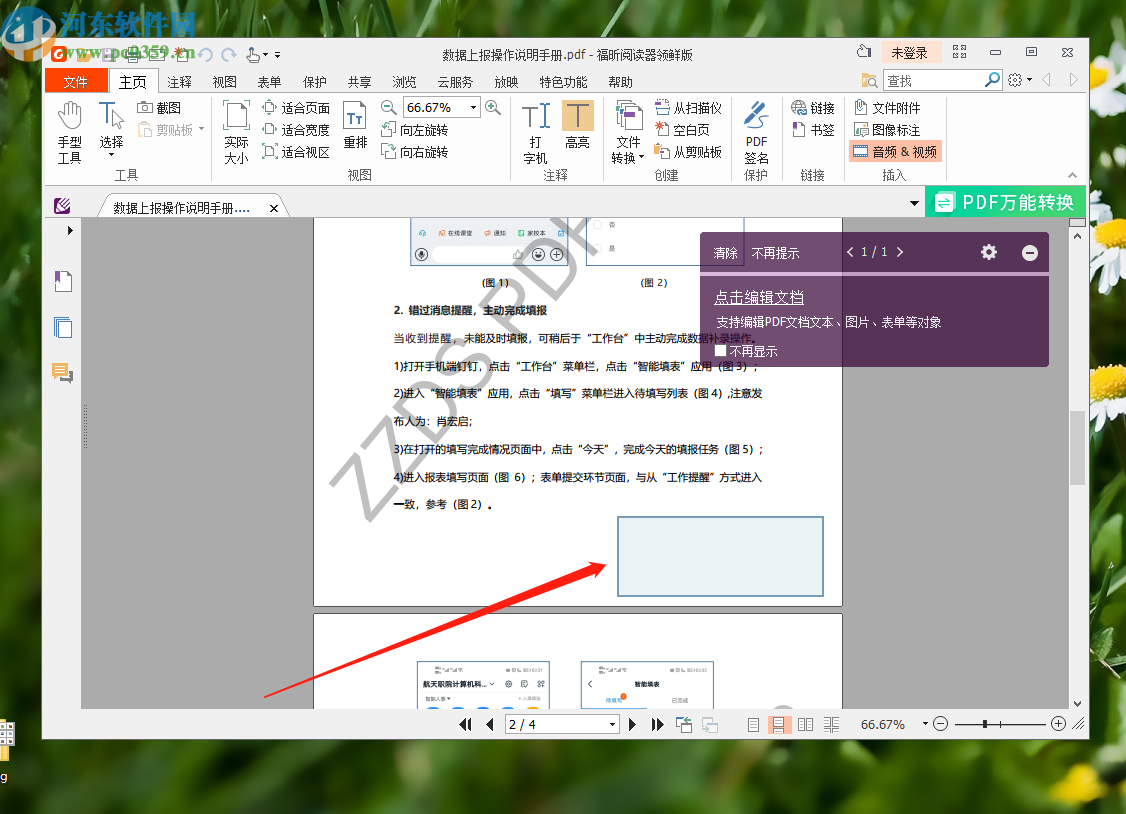The width and height of the screenshot is (1126, 814).
Task: Switch page to actual size (实际大小)
Action: (236, 131)
